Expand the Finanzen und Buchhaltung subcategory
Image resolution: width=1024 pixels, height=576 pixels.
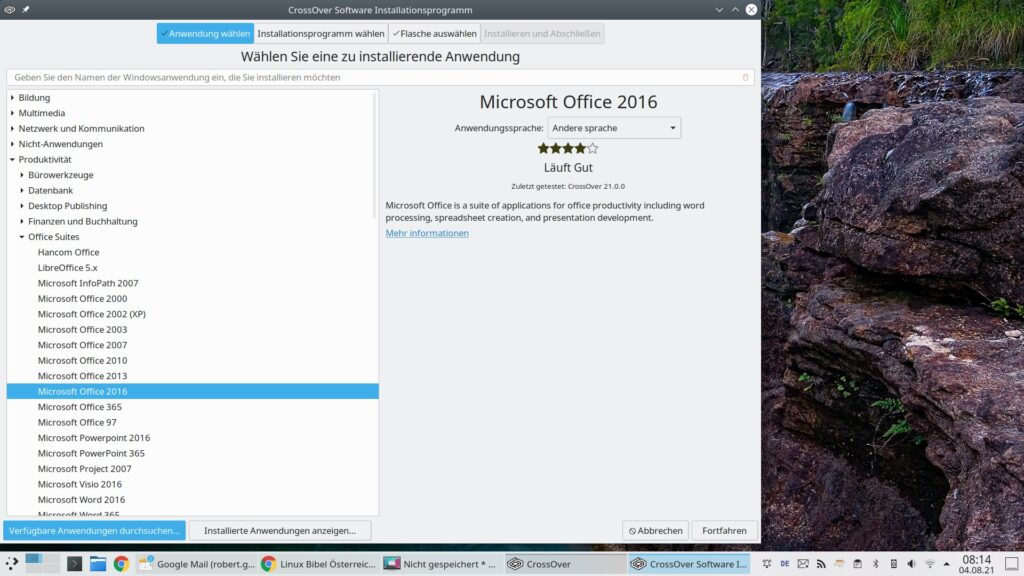tap(22, 221)
